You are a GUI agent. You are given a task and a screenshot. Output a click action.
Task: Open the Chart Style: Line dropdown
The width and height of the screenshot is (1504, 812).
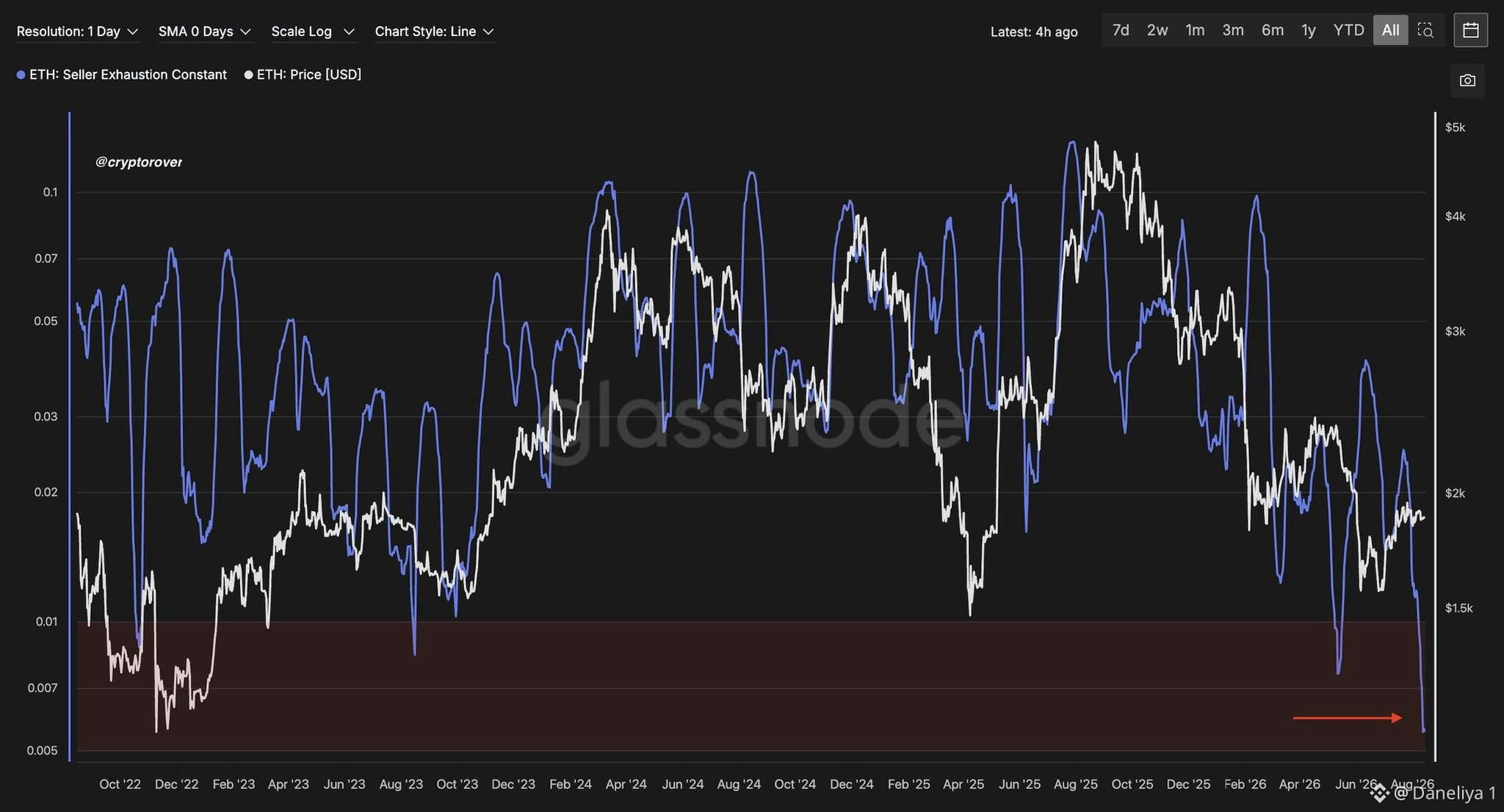tap(435, 32)
